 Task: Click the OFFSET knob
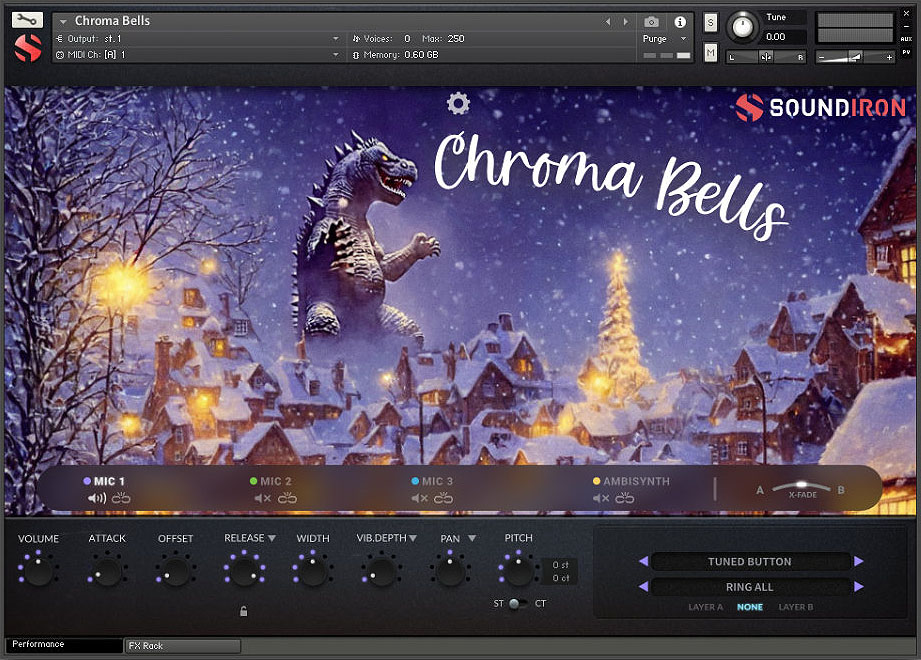coord(176,570)
